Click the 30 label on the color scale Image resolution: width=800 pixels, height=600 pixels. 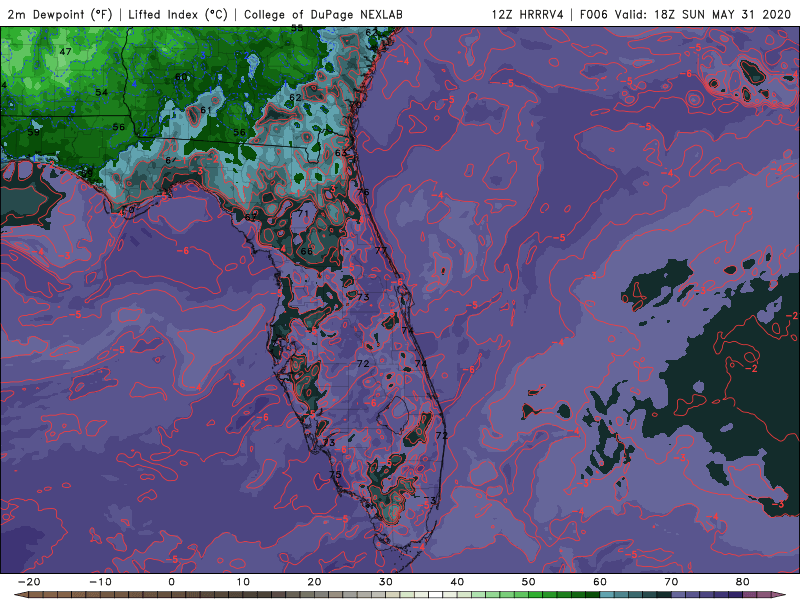(386, 582)
